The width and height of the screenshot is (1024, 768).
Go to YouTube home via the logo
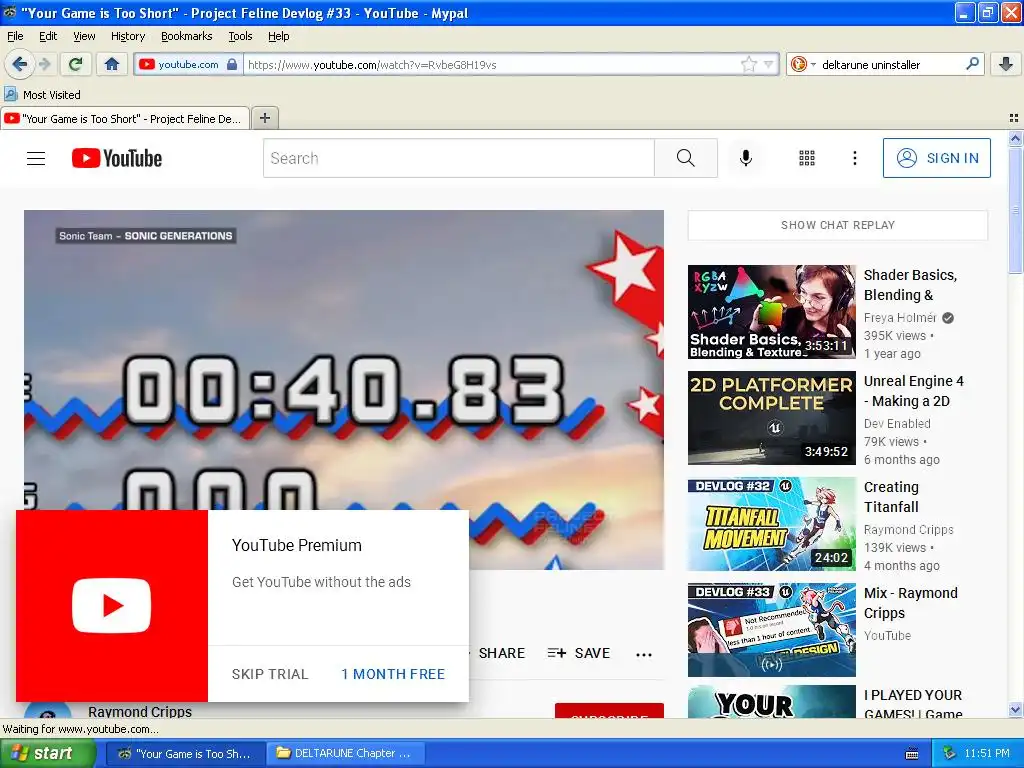(117, 159)
